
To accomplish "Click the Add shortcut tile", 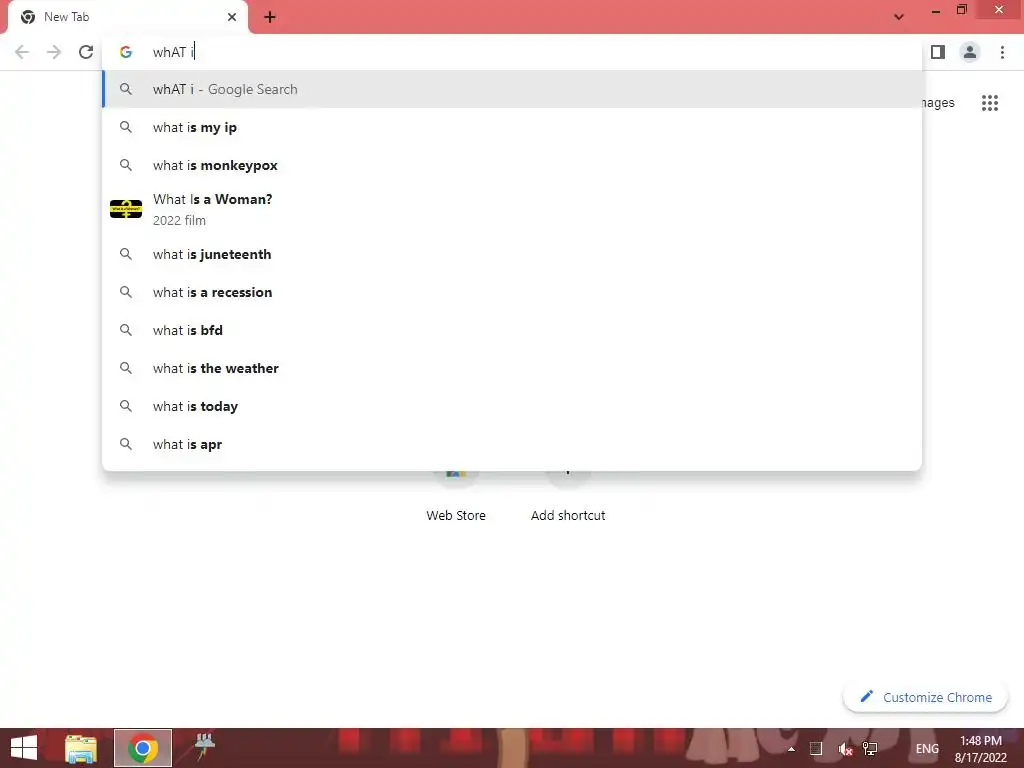I will pos(568,496).
